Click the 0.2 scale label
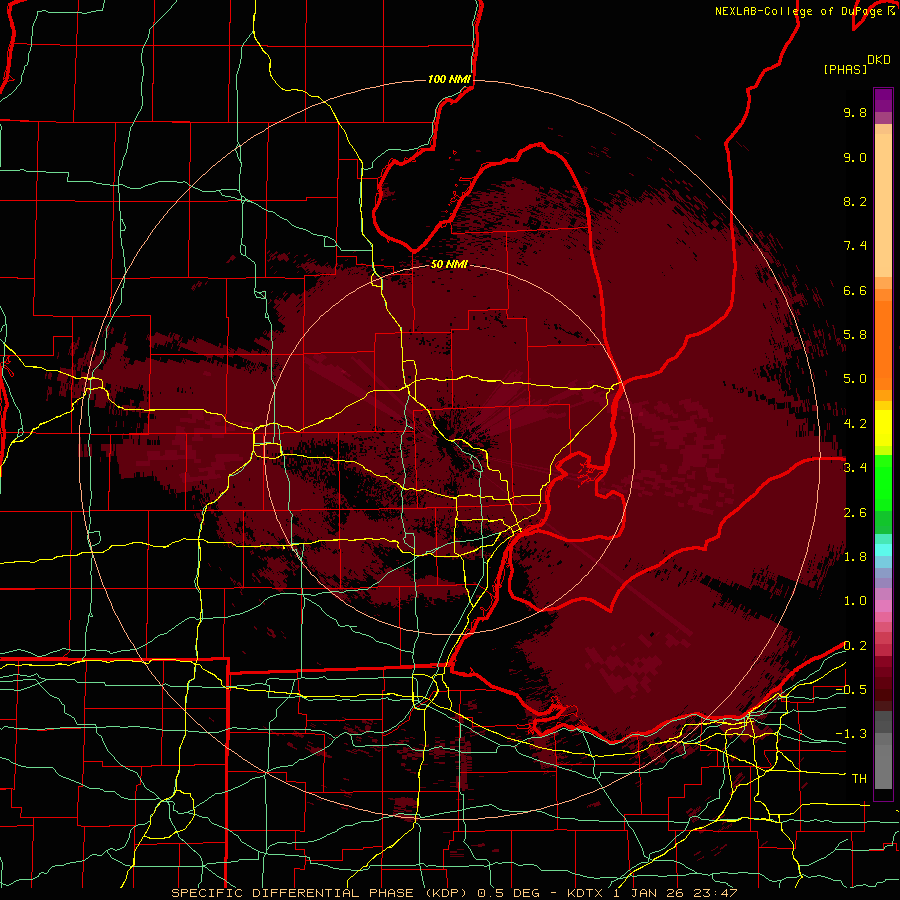This screenshot has height=900, width=900. [x=855, y=646]
